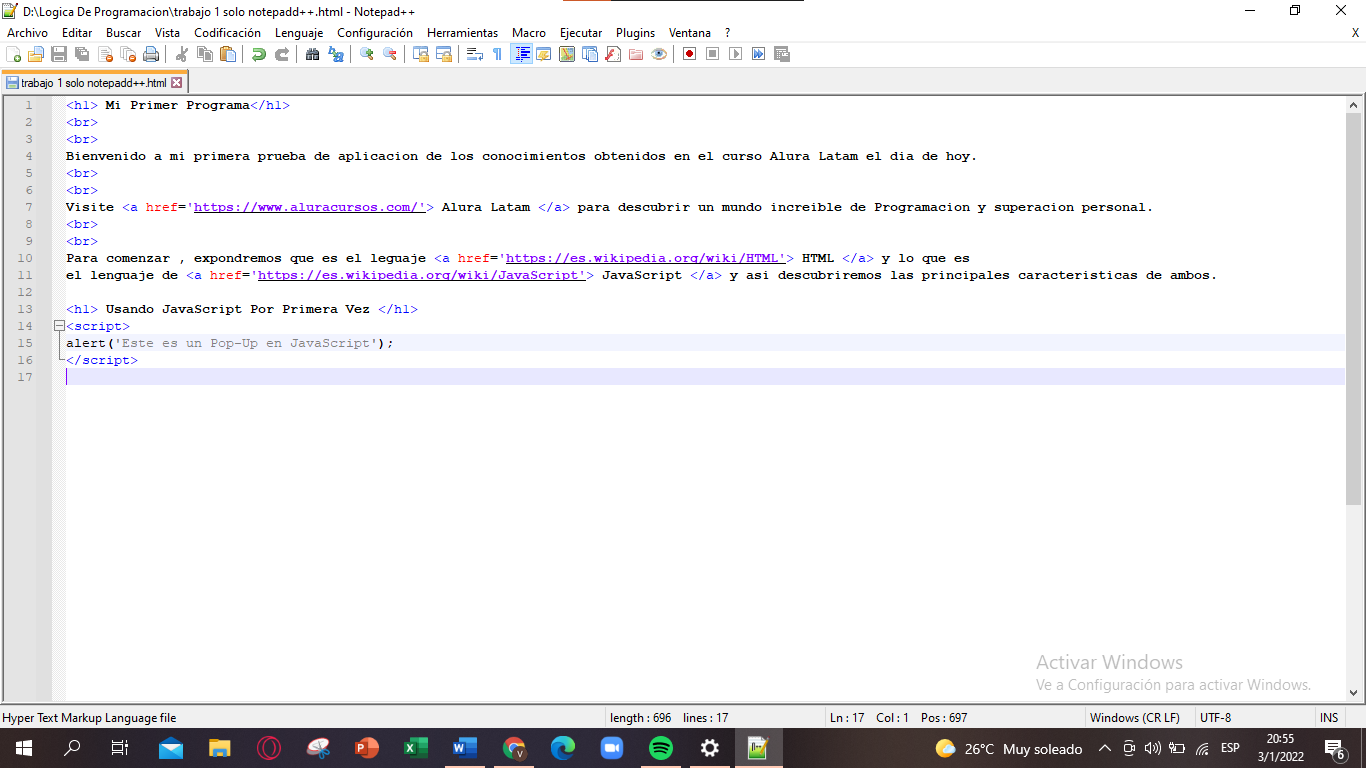
Task: Click the Save All toolbar icon
Action: [82, 54]
